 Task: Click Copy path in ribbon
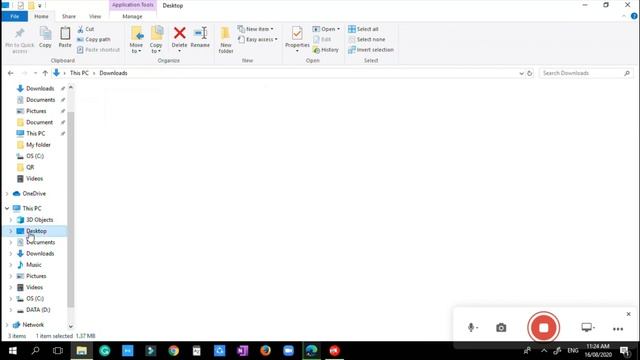tap(93, 40)
